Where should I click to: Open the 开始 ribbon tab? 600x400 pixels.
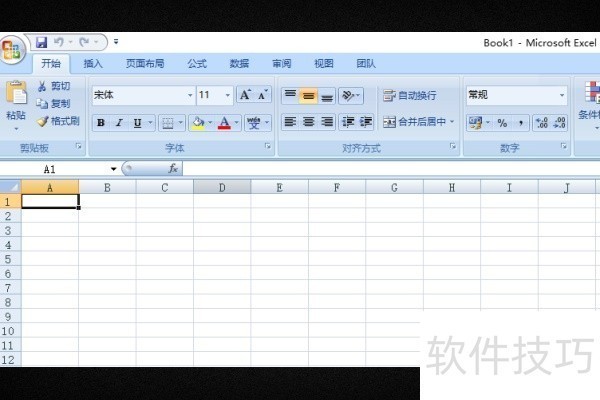point(51,64)
